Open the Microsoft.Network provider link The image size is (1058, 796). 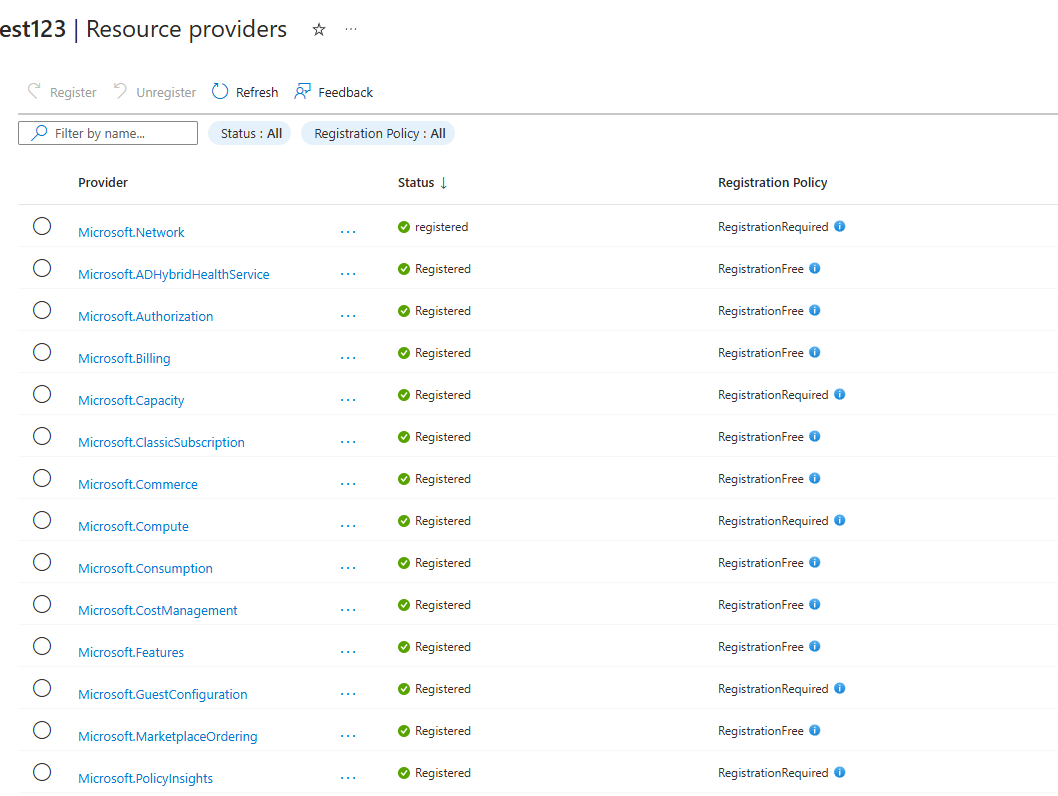131,232
